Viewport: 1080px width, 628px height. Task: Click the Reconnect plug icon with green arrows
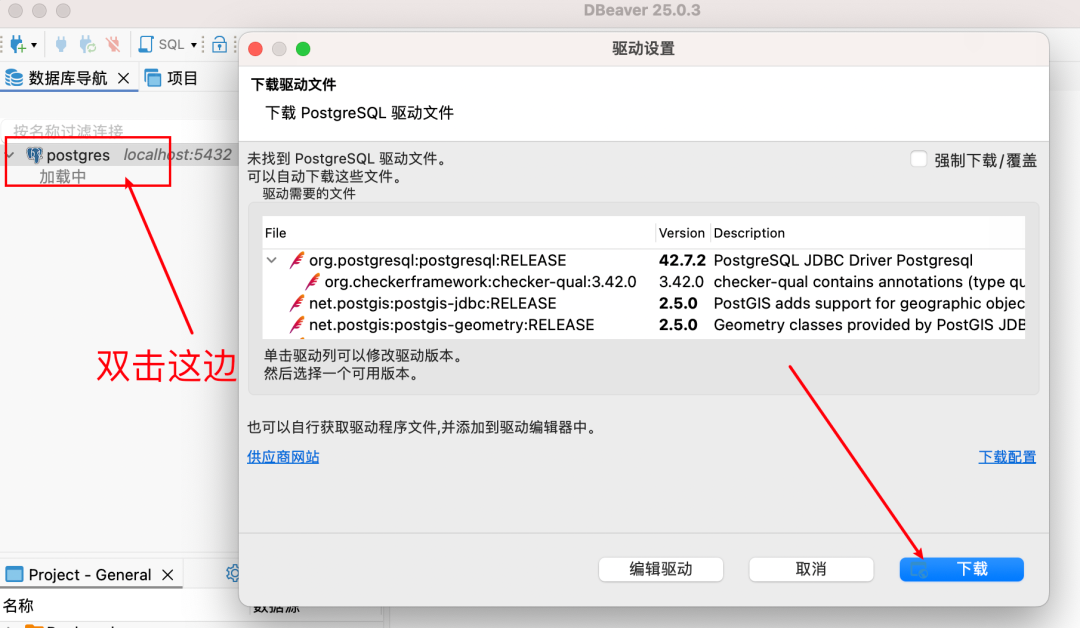[87, 45]
